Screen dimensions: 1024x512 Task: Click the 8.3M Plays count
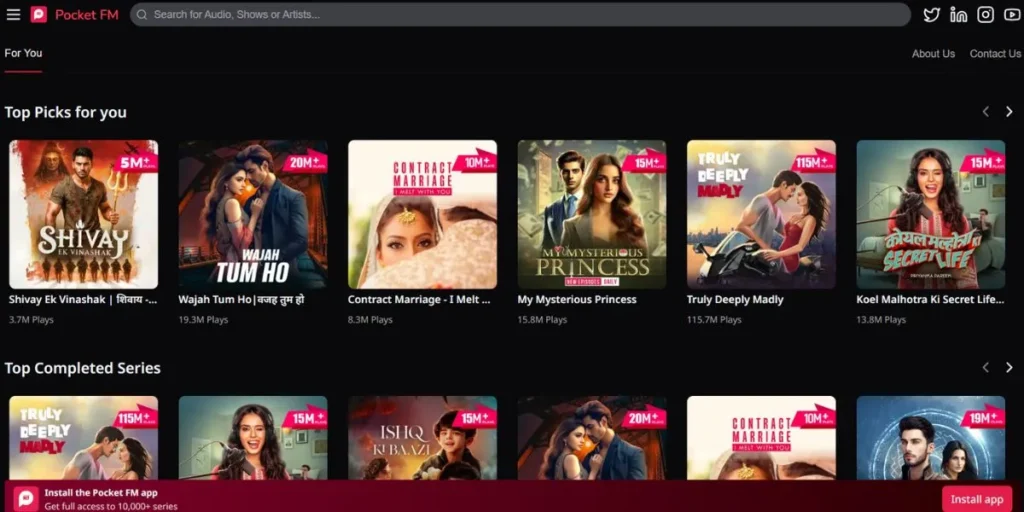[370, 320]
